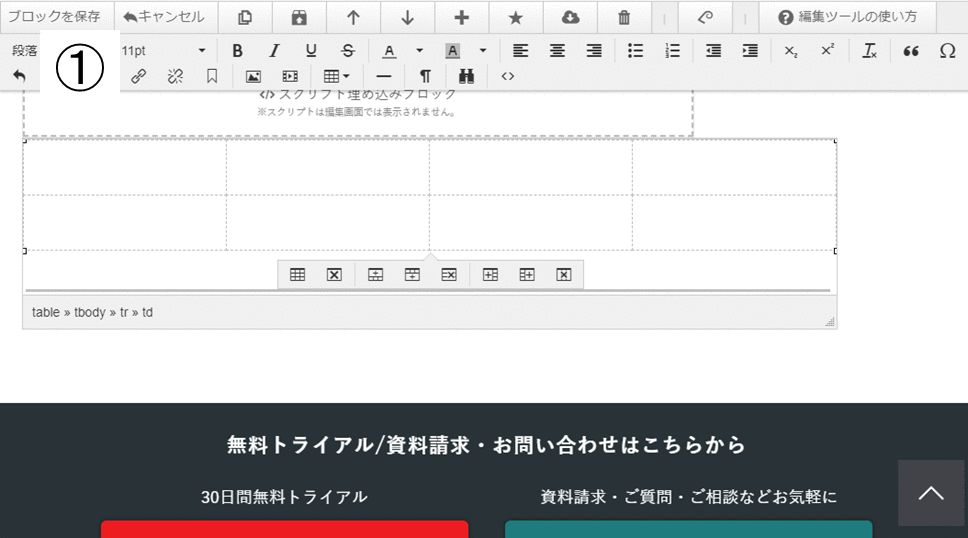Toggle italic formatting
This screenshot has width=968, height=538.
[x=274, y=51]
